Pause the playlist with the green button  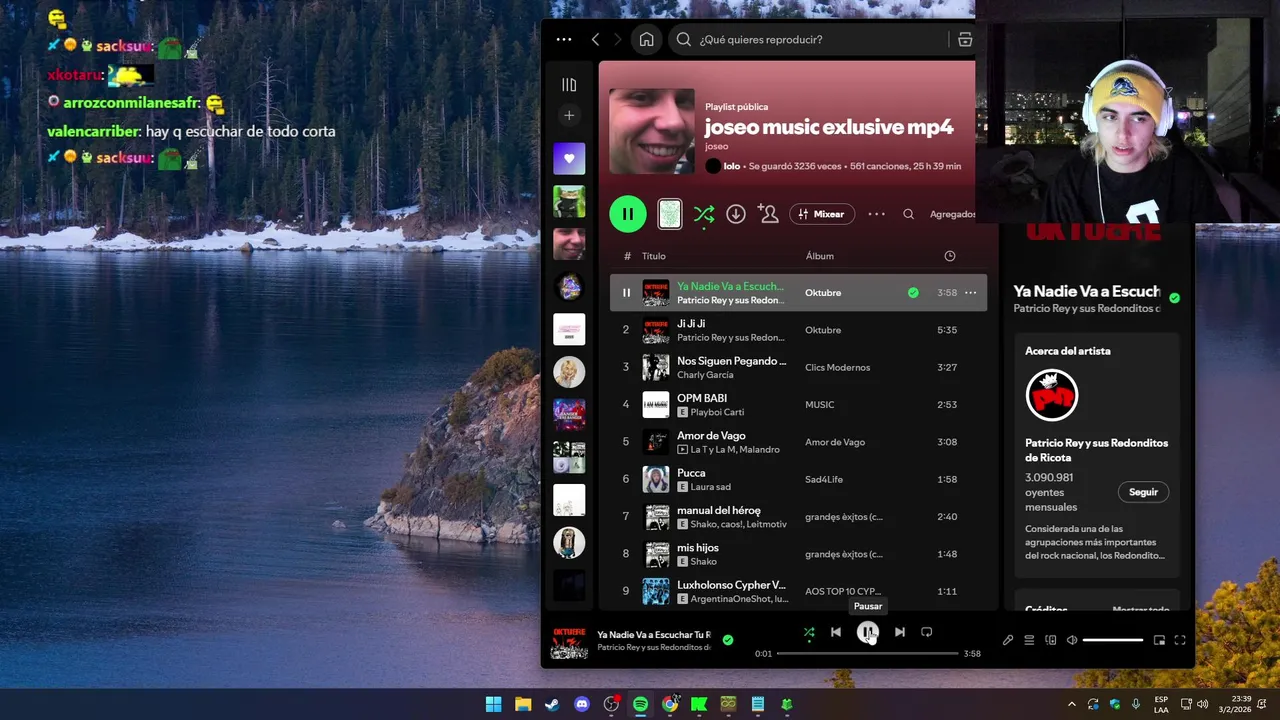pos(628,214)
